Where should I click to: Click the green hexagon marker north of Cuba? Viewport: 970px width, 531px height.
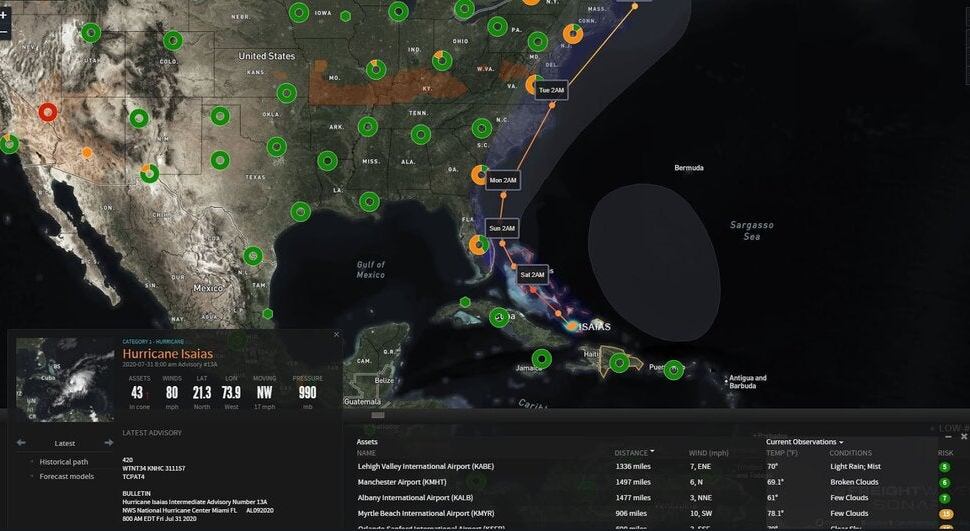coord(465,302)
